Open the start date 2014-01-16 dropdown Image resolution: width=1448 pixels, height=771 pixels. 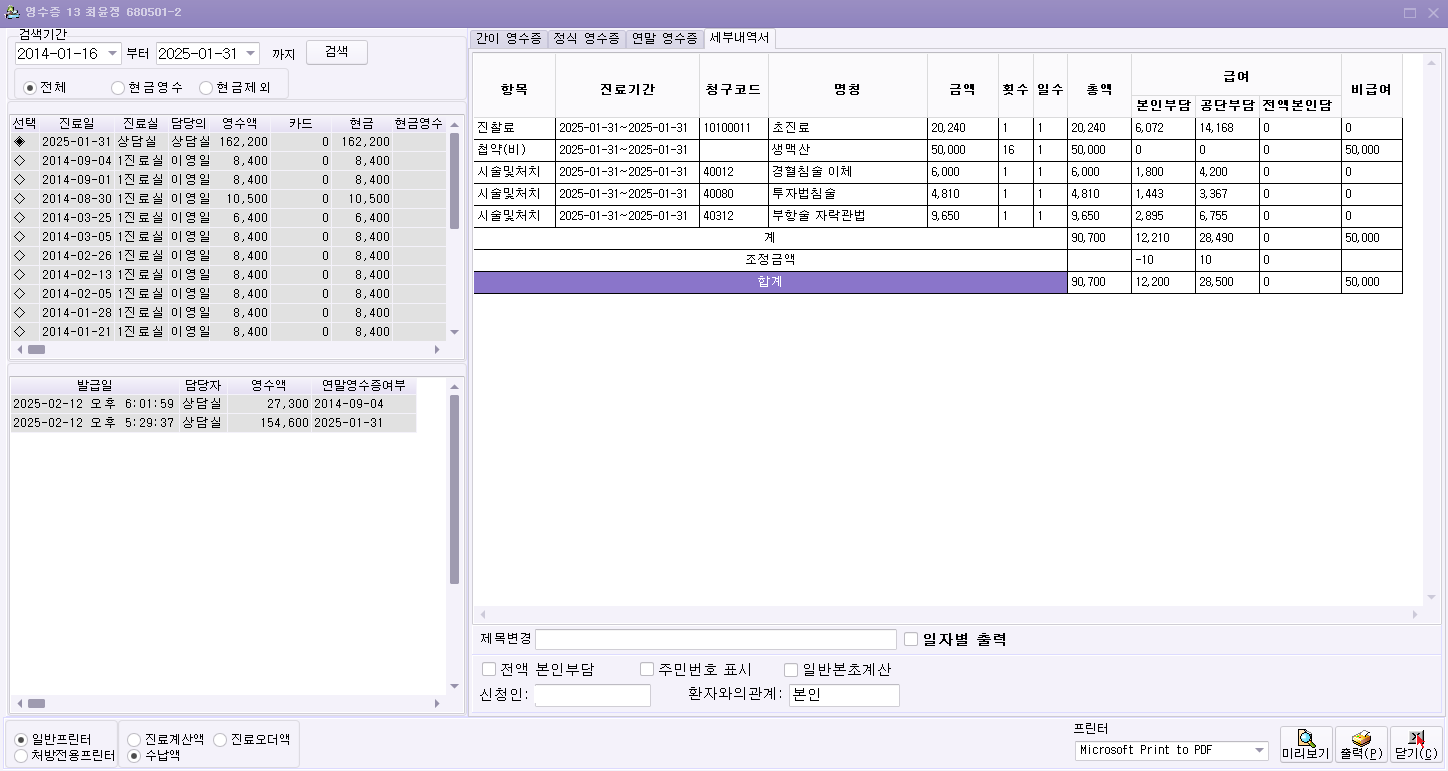point(111,53)
